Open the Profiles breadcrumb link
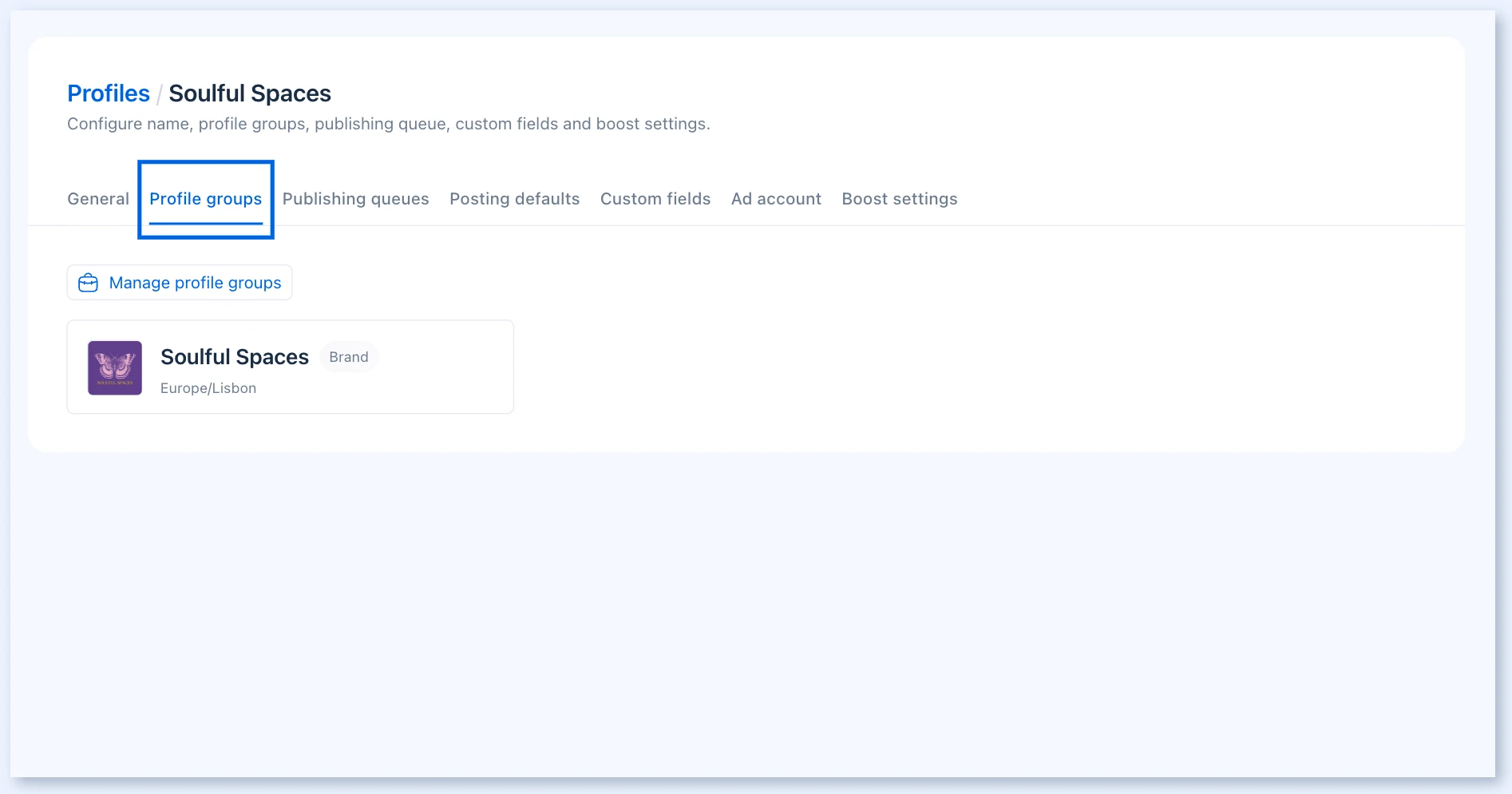The image size is (1512, 794). point(109,93)
